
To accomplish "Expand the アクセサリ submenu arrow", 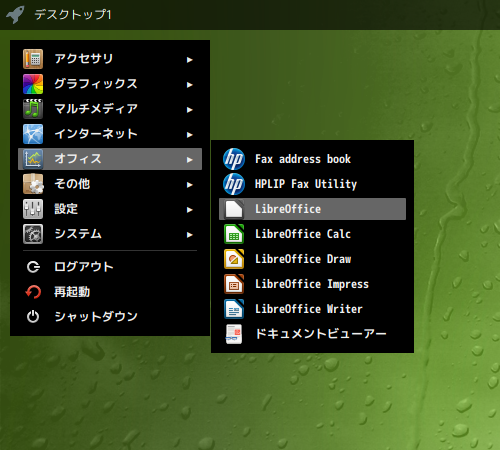I will [190, 60].
